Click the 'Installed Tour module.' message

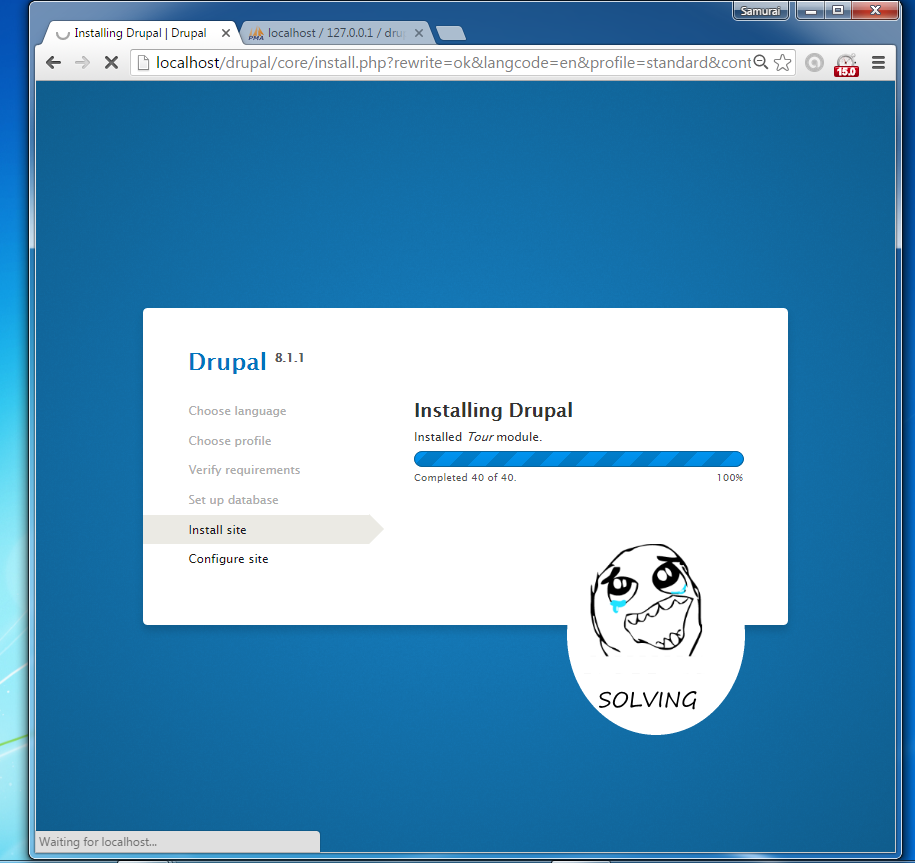(478, 436)
